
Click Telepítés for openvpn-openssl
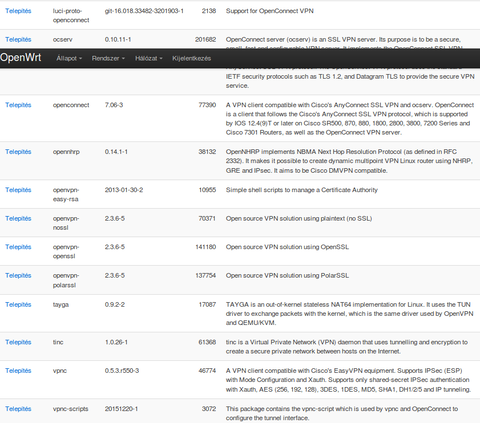(x=18, y=247)
